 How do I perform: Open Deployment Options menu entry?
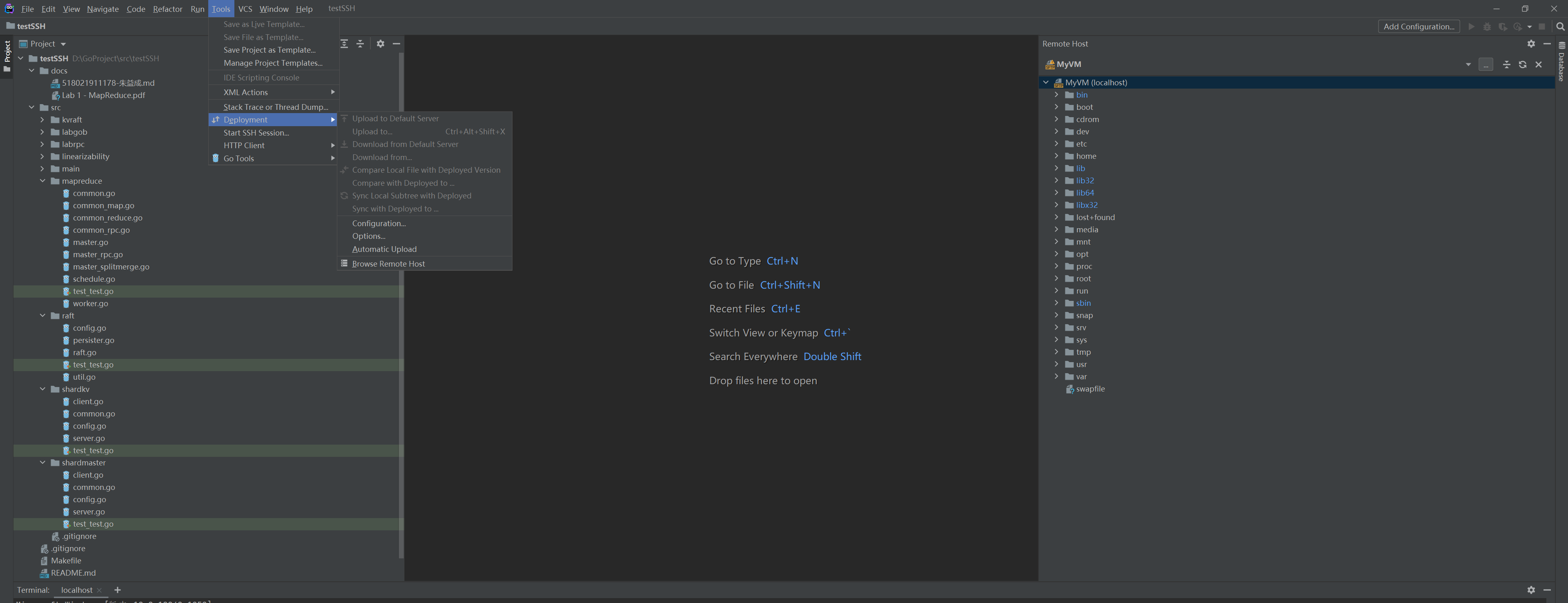425,236
